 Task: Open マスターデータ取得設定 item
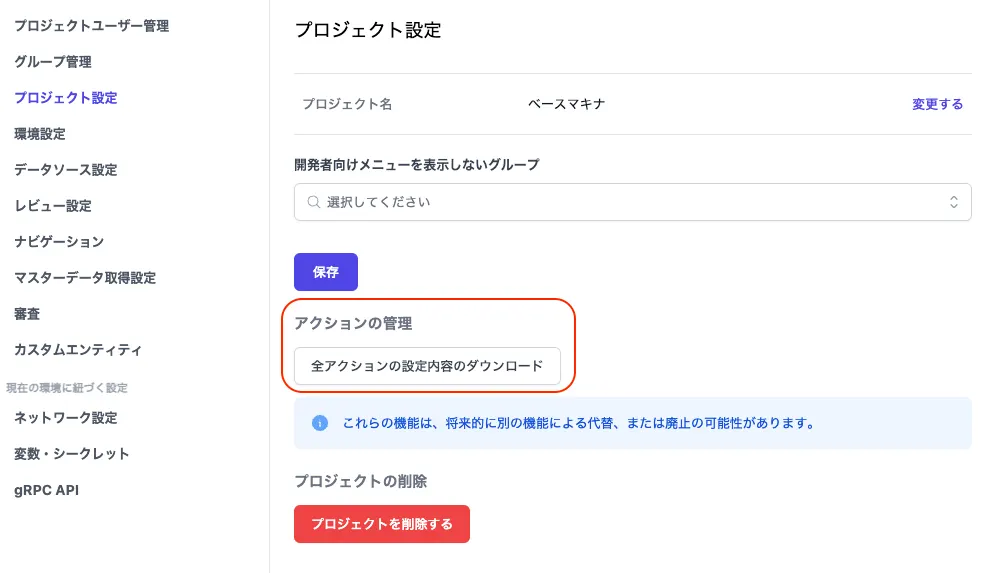(85, 278)
